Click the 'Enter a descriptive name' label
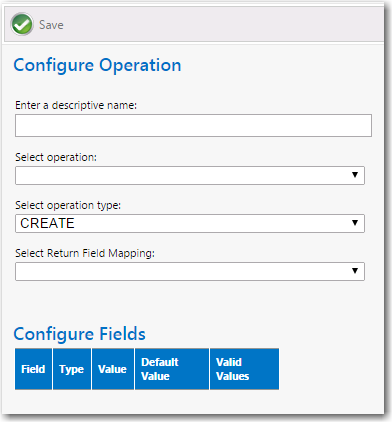This screenshot has width=392, height=422. [76, 105]
